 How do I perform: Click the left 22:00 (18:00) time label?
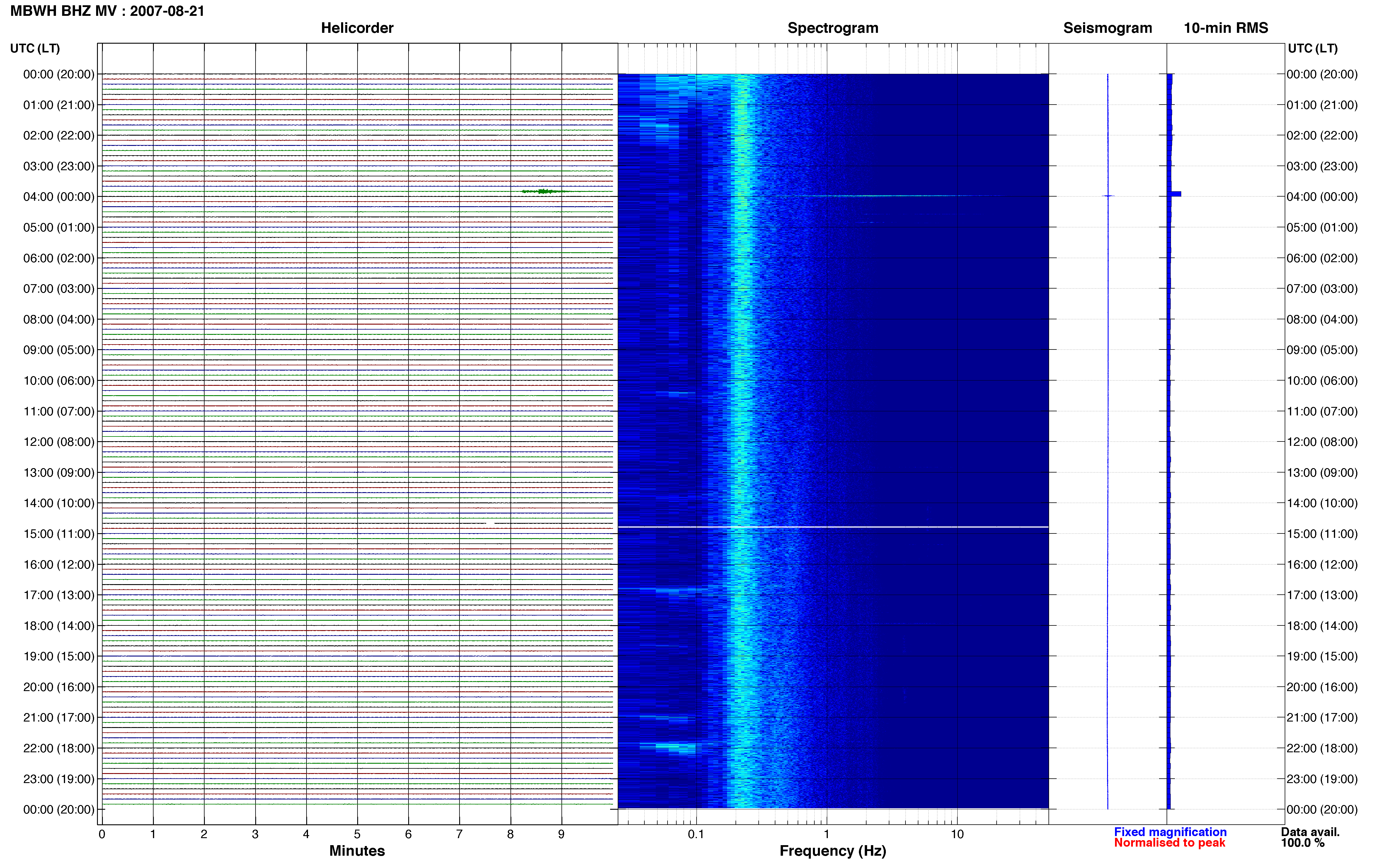tap(59, 748)
